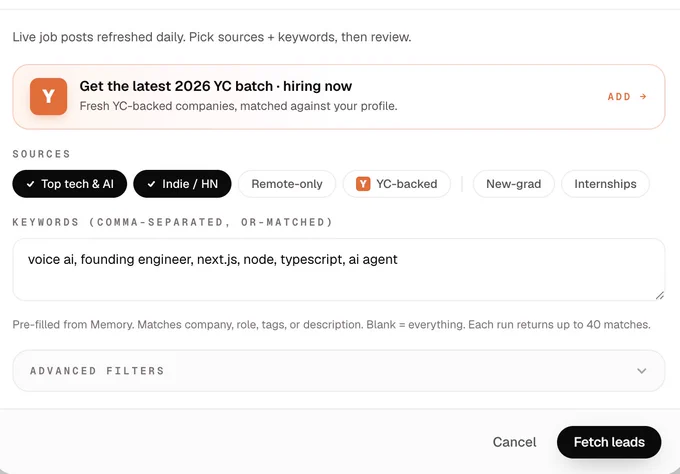This screenshot has height=474, width=680.
Task: Enable the YC-backed source chip
Action: (x=396, y=184)
